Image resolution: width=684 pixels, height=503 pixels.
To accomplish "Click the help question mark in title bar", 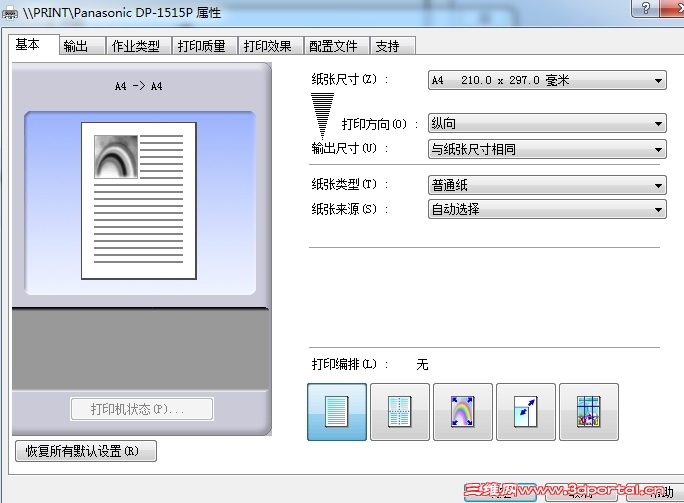I will point(646,8).
